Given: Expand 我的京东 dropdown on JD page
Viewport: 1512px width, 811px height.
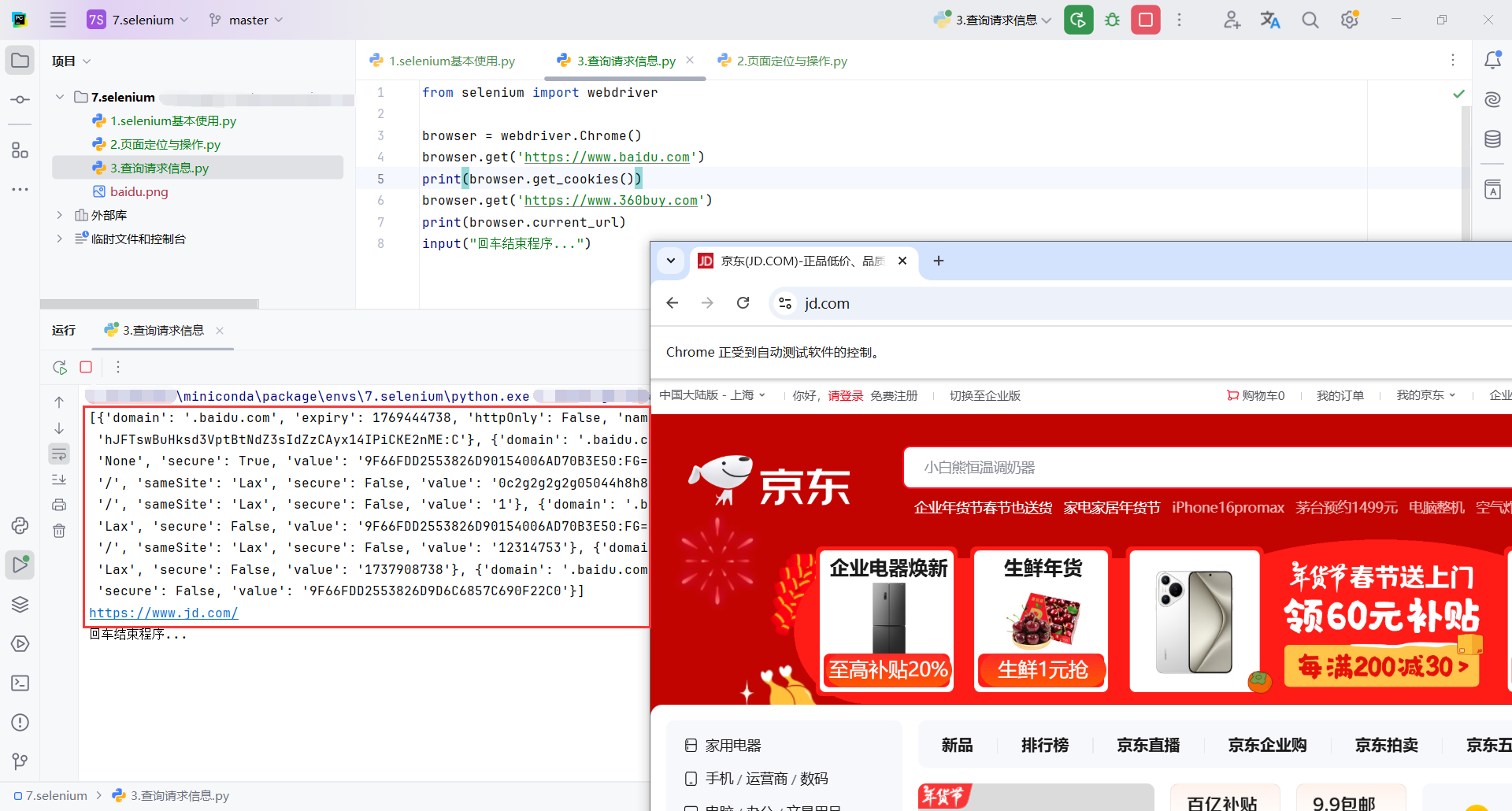Looking at the screenshot, I should pyautogui.click(x=1426, y=395).
